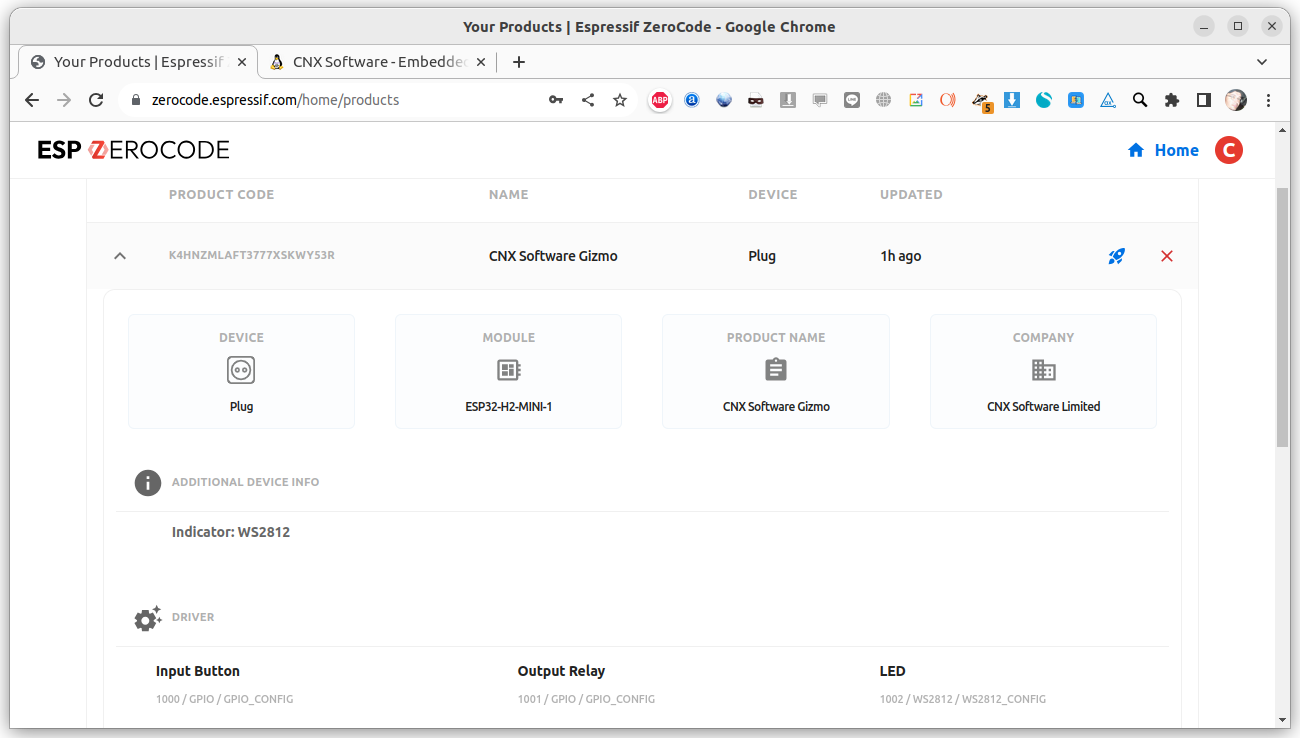This screenshot has width=1300, height=738.
Task: Open a new browser tab
Action: pyautogui.click(x=518, y=62)
